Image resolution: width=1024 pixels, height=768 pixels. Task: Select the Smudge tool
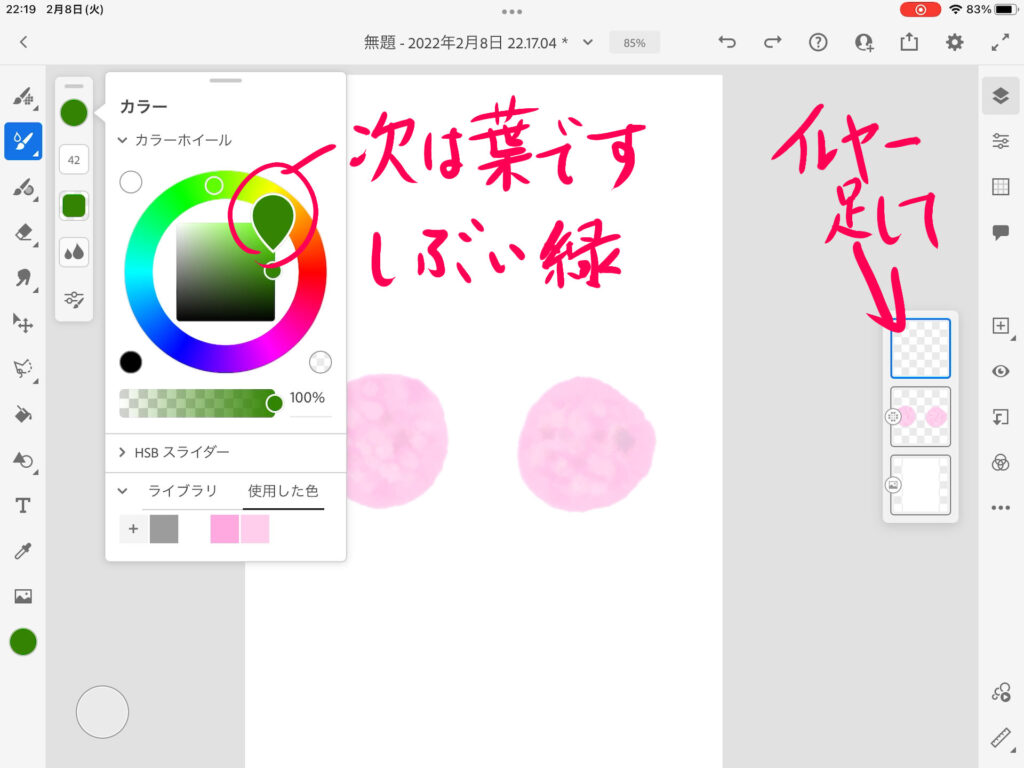click(23, 278)
